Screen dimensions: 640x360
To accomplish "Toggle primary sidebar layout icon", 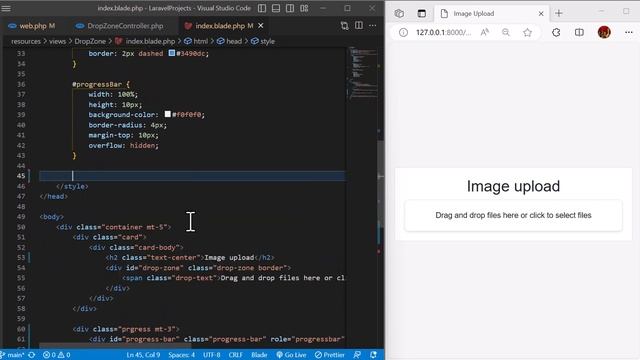I will [x=262, y=8].
